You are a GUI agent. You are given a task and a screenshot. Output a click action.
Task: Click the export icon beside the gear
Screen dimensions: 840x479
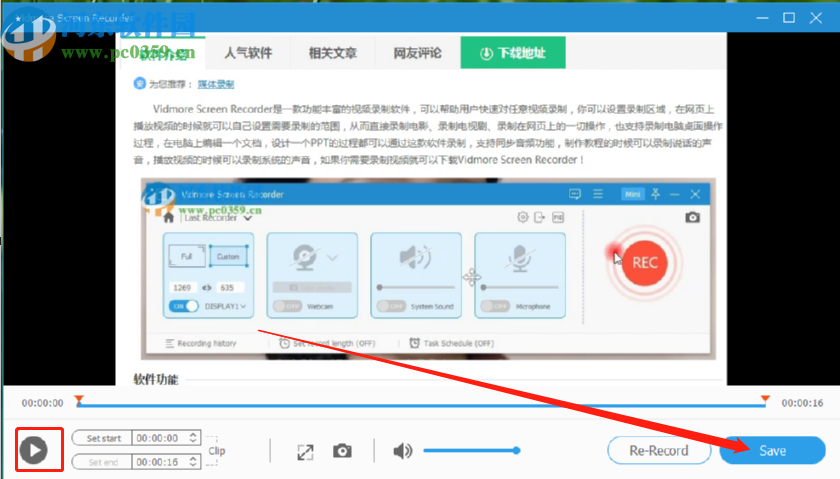point(539,217)
